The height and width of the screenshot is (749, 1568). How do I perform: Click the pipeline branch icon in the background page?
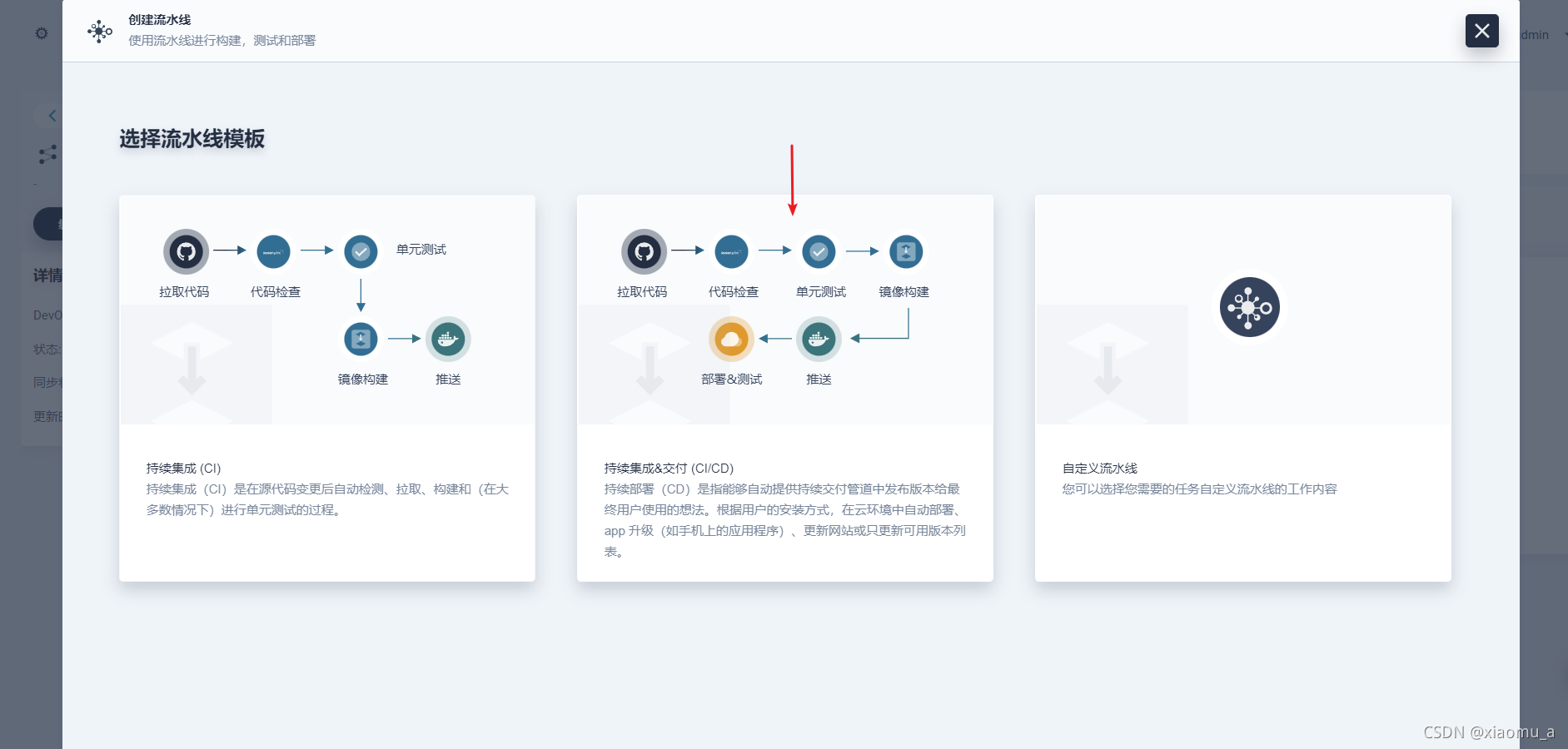point(47,154)
